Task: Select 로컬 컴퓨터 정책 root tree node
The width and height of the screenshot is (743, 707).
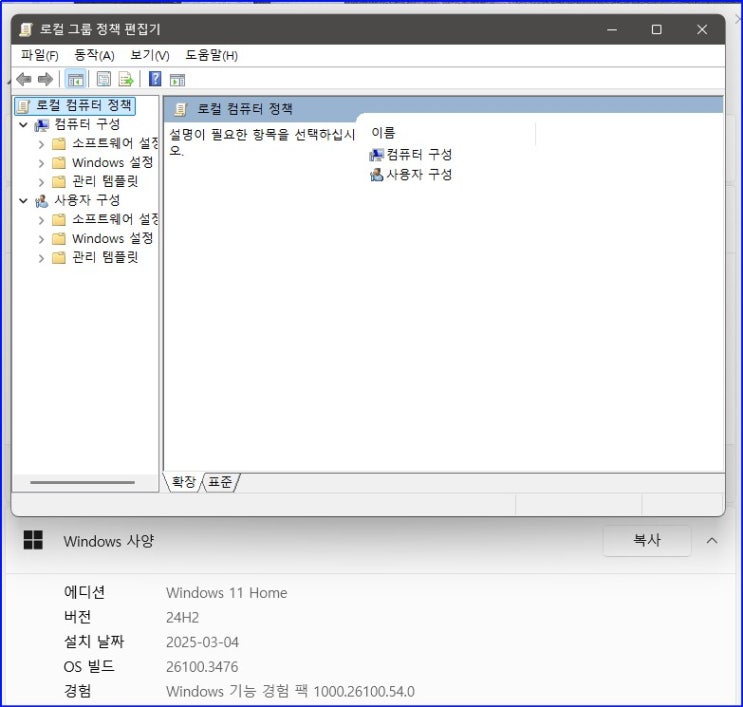Action: click(75, 106)
